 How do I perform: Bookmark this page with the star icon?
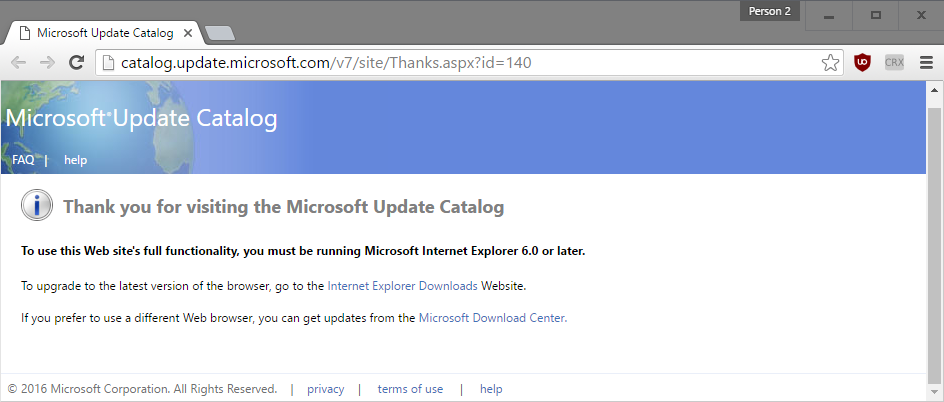click(830, 63)
